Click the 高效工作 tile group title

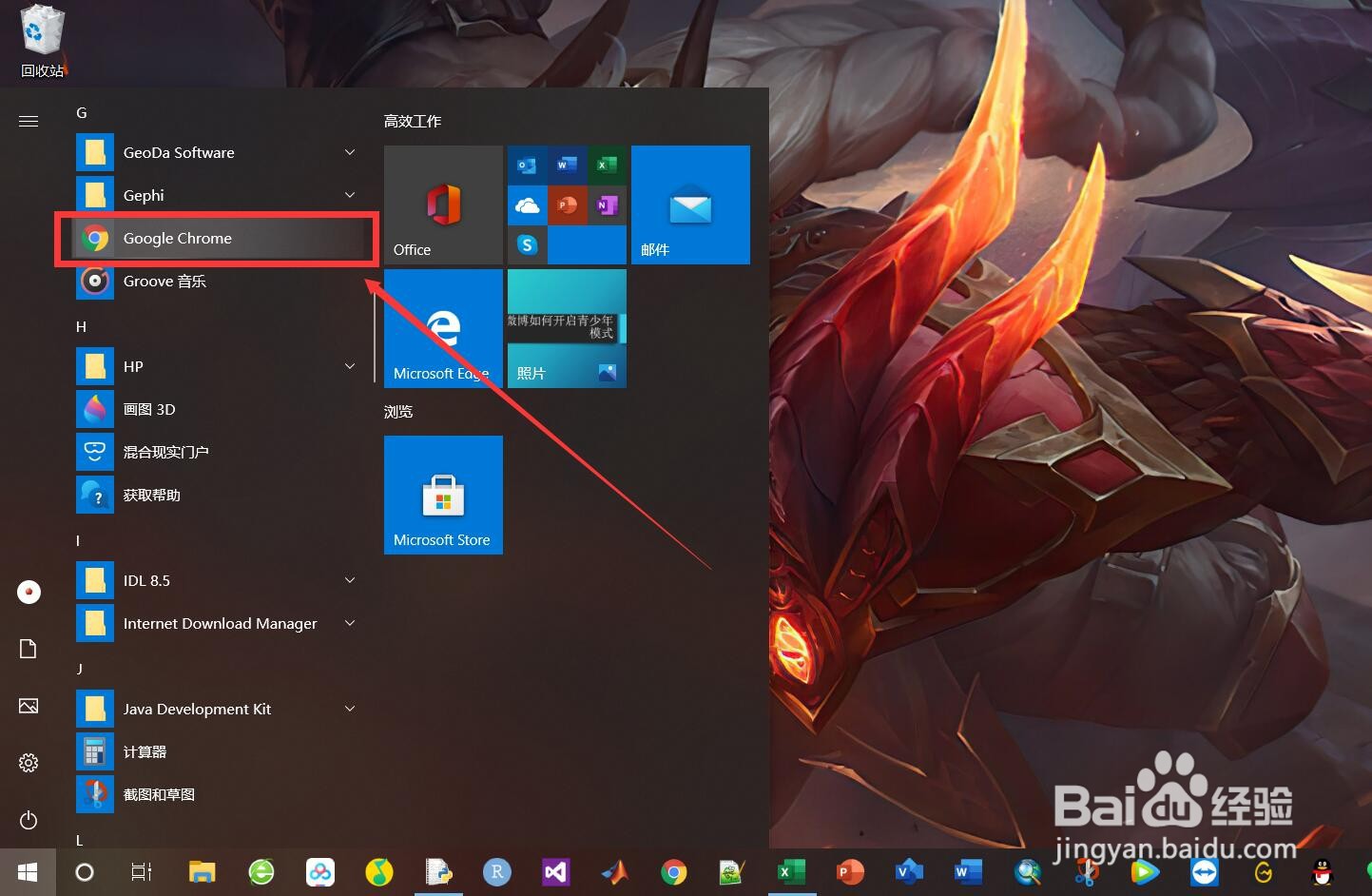[413, 121]
